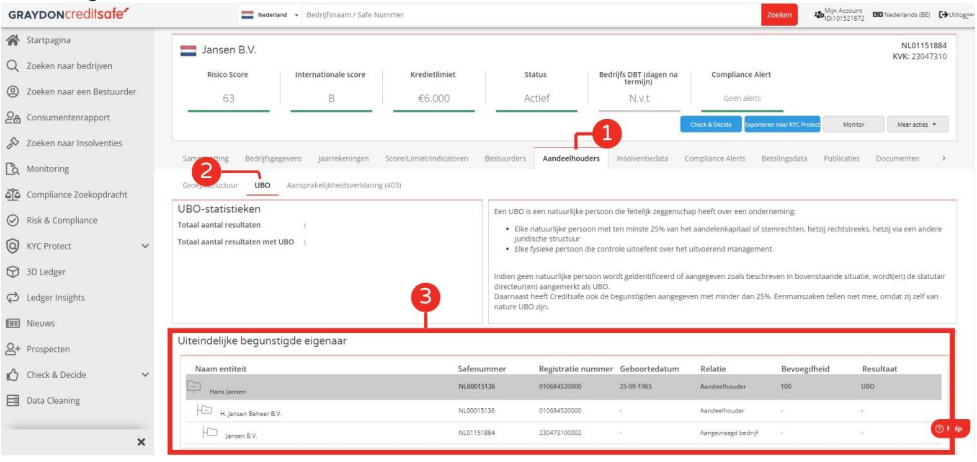Open the Aansprakelijkheidsverklaring (403) sub-tab
Screen dimensions: 977x462
[344, 185]
